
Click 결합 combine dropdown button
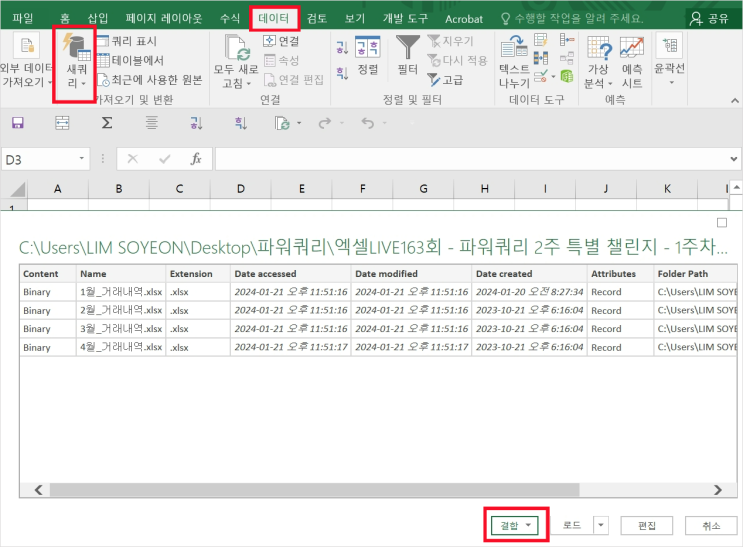coord(515,525)
